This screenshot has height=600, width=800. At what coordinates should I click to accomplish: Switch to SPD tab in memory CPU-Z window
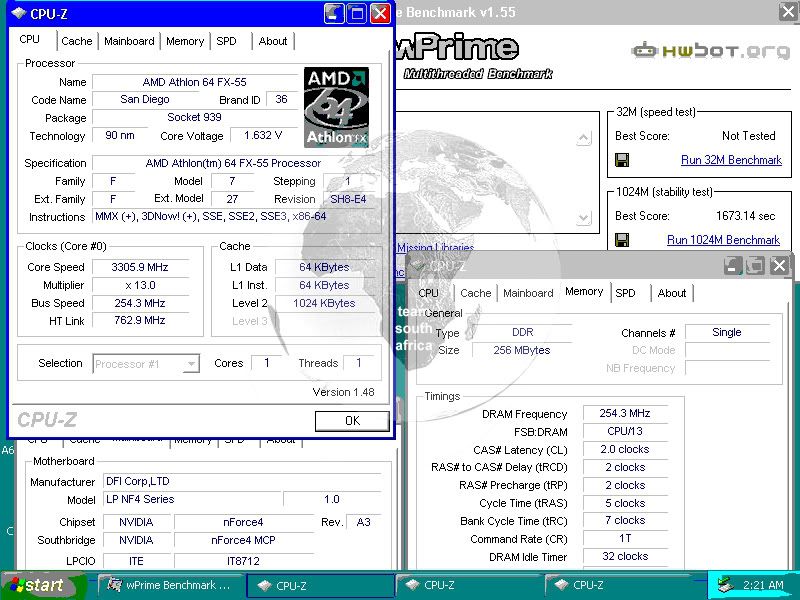pyautogui.click(x=625, y=293)
